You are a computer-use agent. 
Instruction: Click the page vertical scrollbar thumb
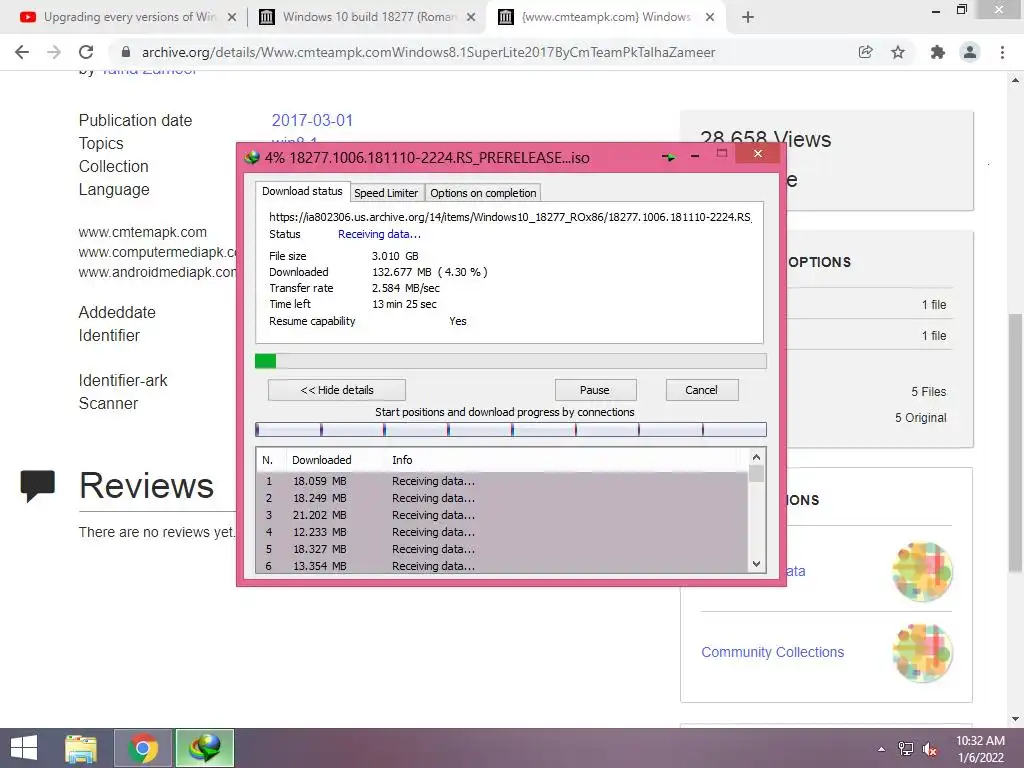tap(1015, 444)
